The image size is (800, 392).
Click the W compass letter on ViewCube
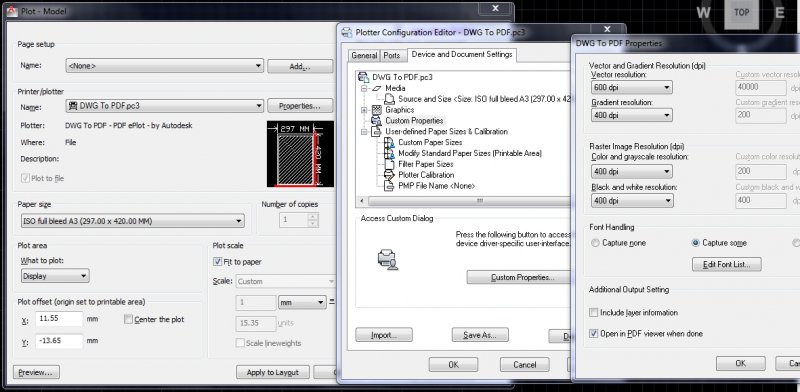click(x=704, y=12)
